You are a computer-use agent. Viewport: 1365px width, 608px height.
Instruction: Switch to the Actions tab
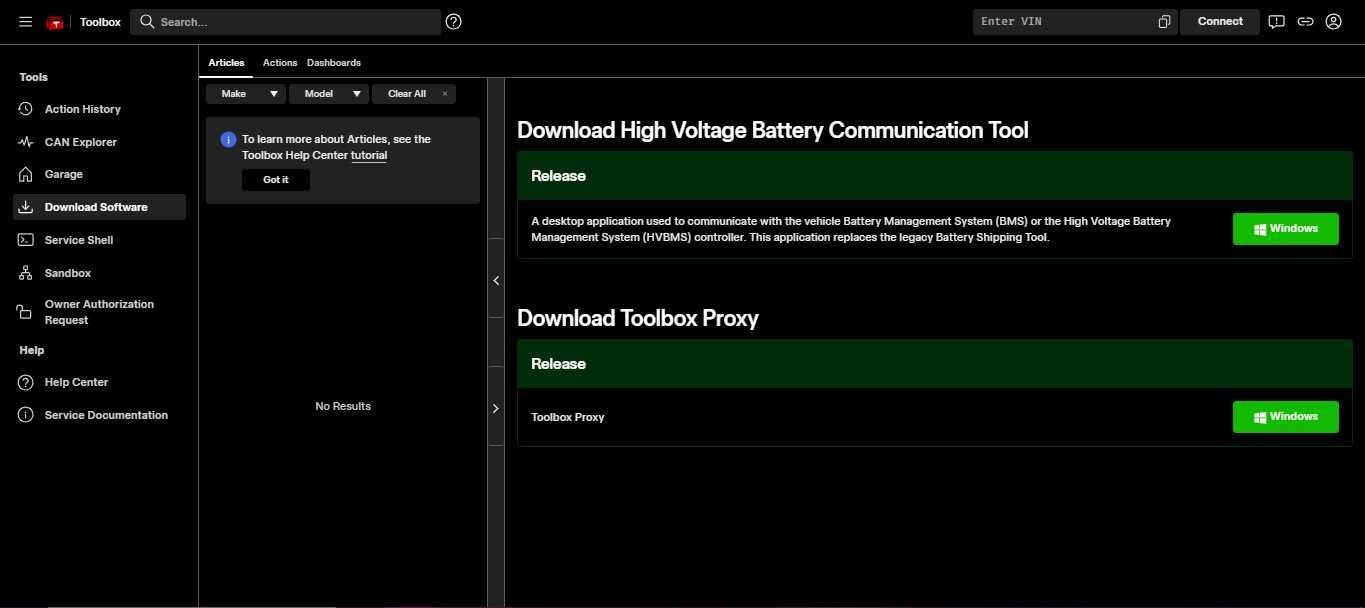click(280, 62)
